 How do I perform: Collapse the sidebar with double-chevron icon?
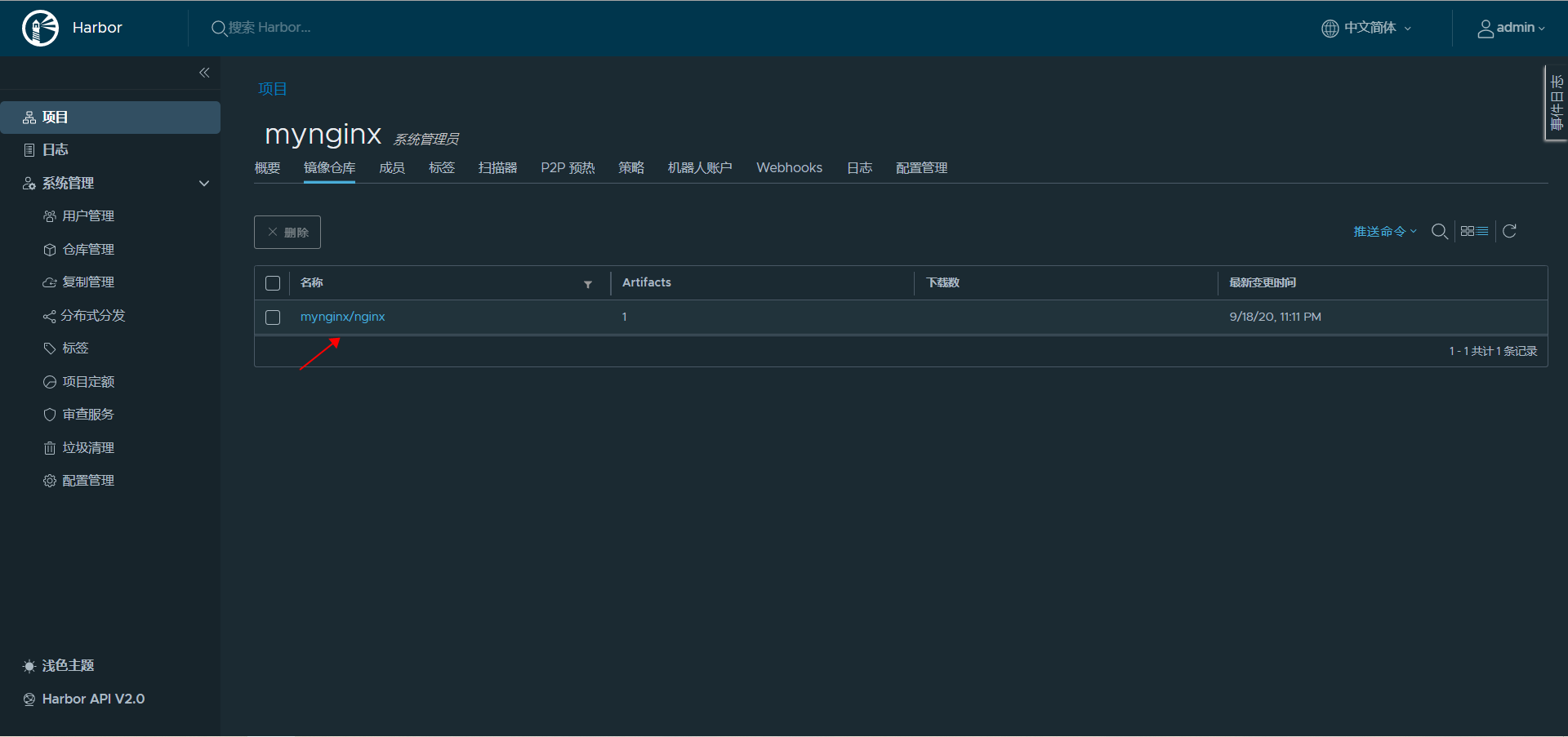point(204,73)
